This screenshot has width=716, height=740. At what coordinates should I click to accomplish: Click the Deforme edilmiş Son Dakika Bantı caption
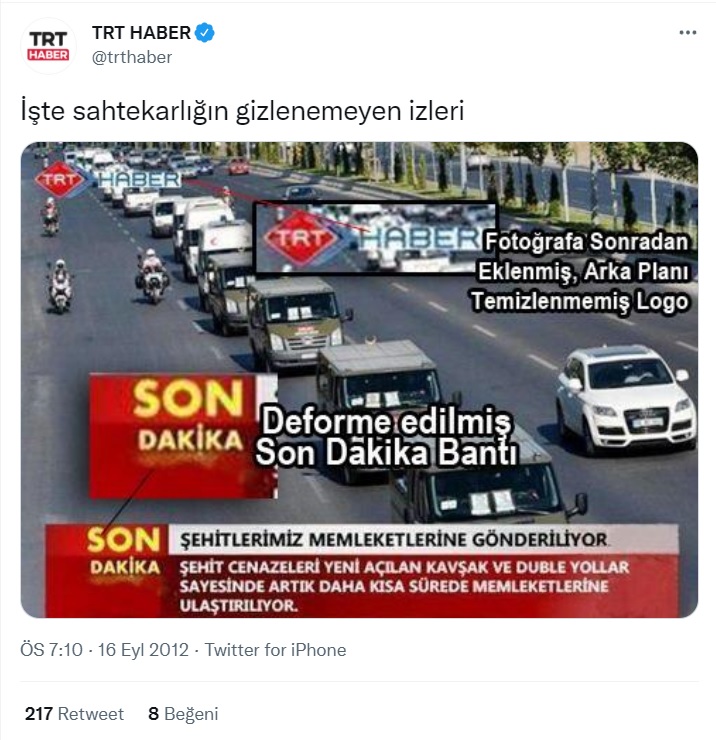(386, 437)
